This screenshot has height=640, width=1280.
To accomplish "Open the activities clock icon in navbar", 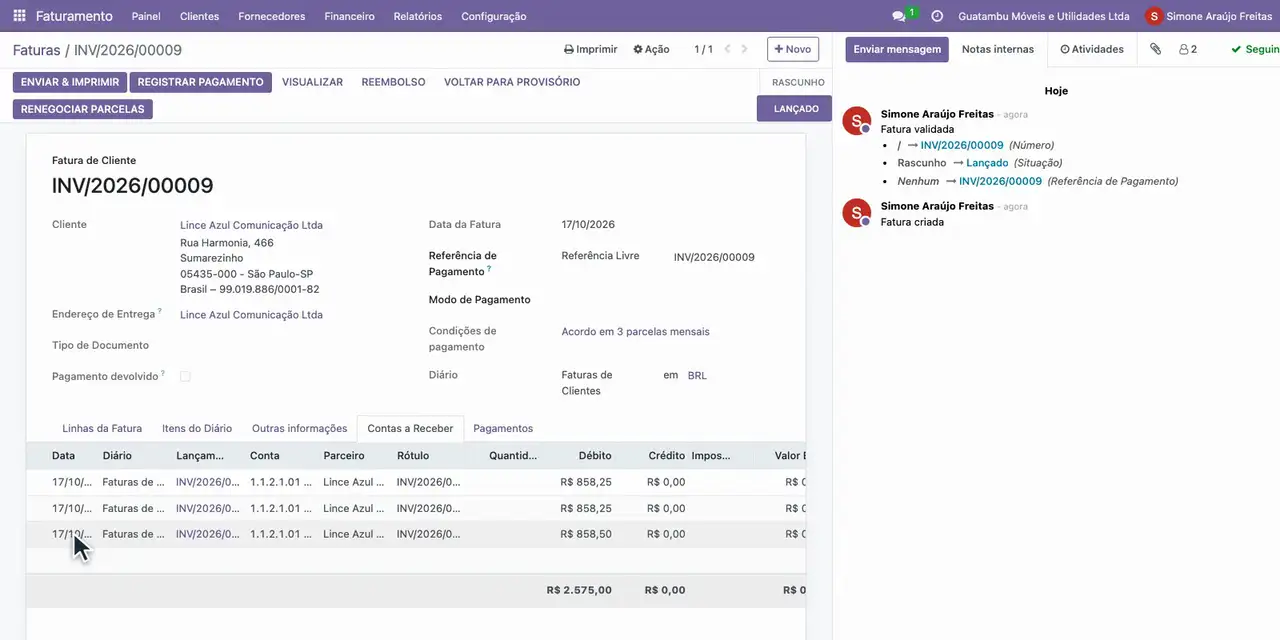I will 937,16.
